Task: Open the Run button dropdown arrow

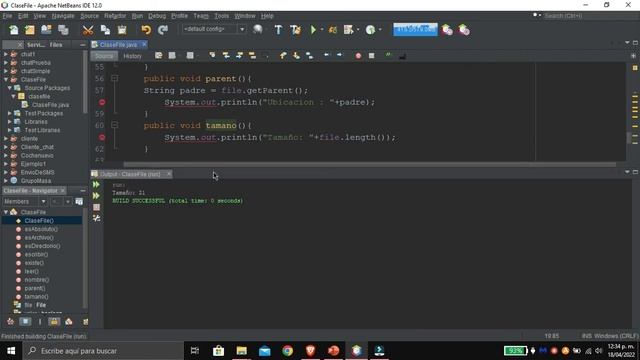Action: click(322, 30)
